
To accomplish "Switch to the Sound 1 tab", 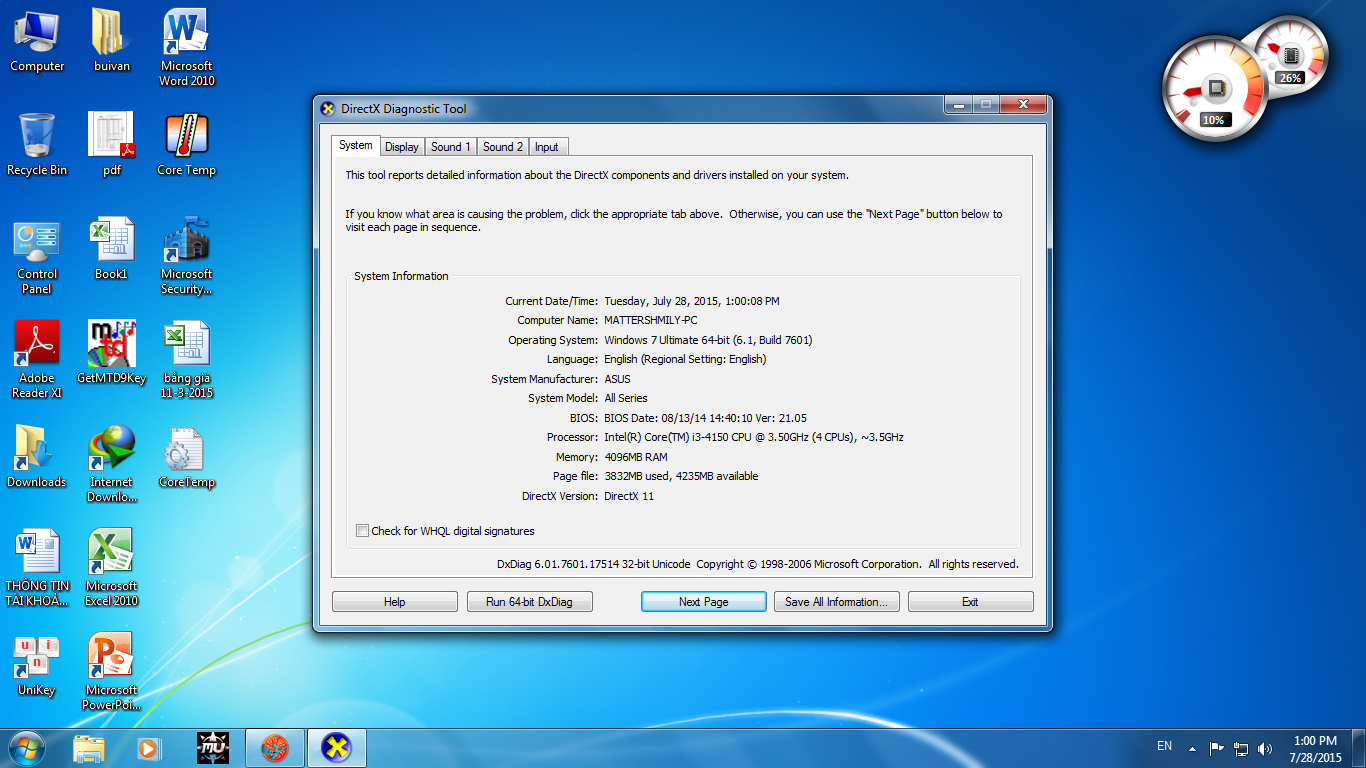I will [451, 147].
